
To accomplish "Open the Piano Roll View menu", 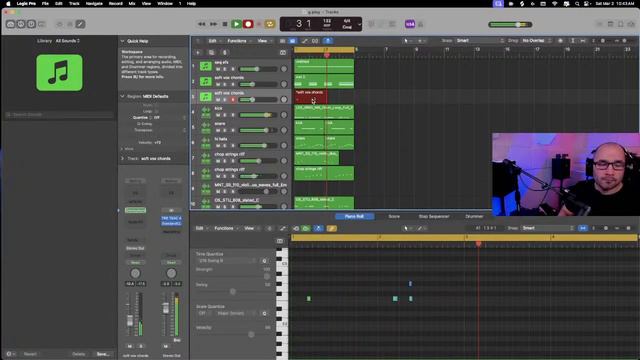I will click(251, 228).
